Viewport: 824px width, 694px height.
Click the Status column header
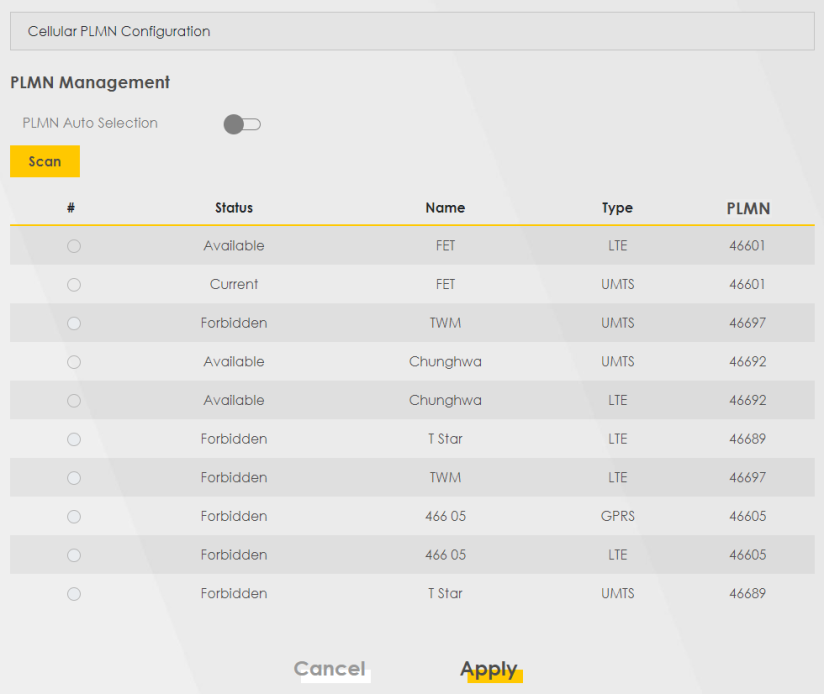tap(234, 208)
